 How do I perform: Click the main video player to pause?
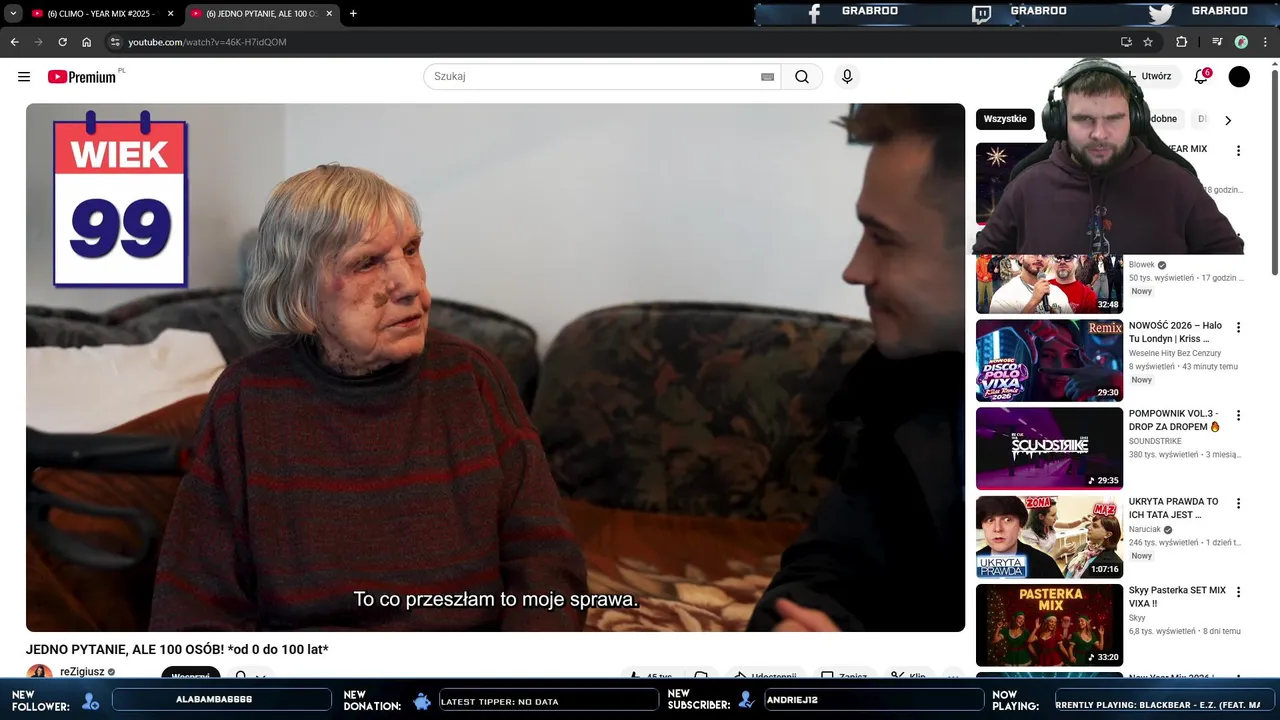coord(495,367)
